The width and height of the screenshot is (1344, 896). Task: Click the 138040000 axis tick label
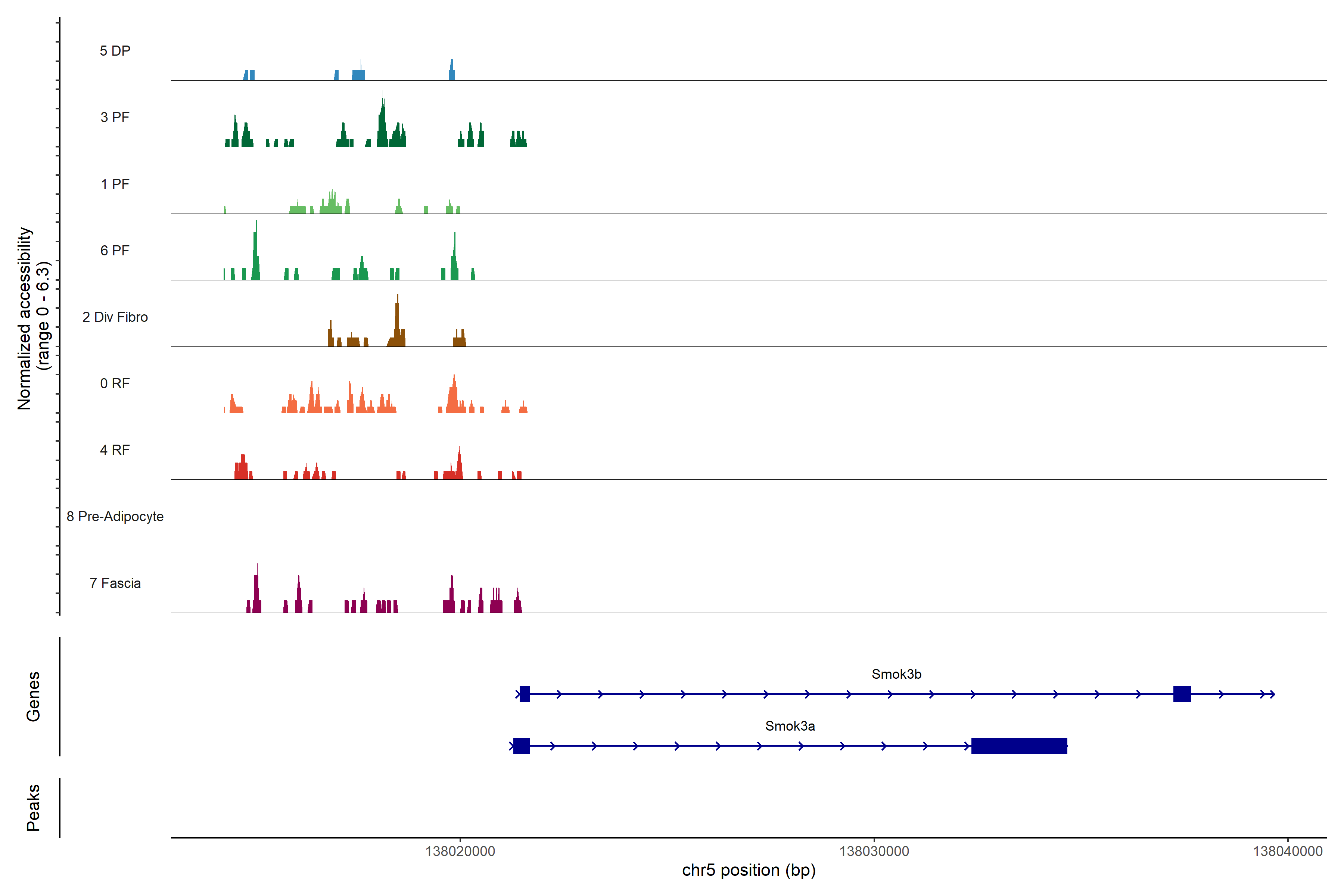1287,852
